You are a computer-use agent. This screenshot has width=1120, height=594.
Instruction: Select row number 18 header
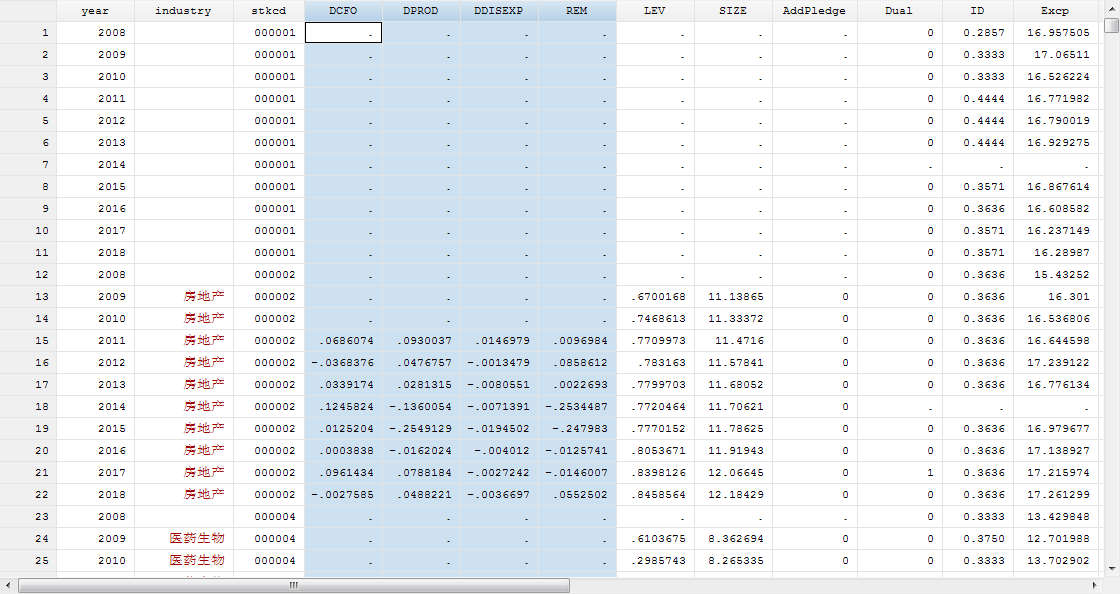click(x=29, y=406)
